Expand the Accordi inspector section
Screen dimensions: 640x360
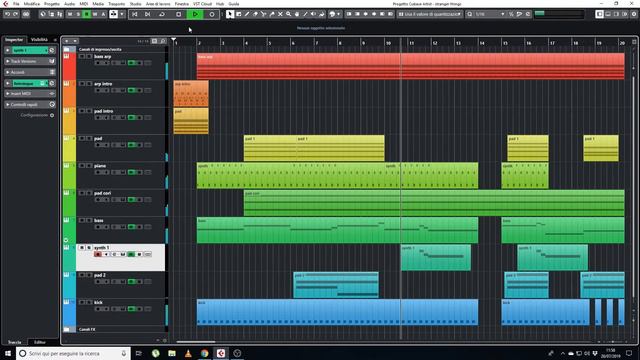[x=30, y=72]
